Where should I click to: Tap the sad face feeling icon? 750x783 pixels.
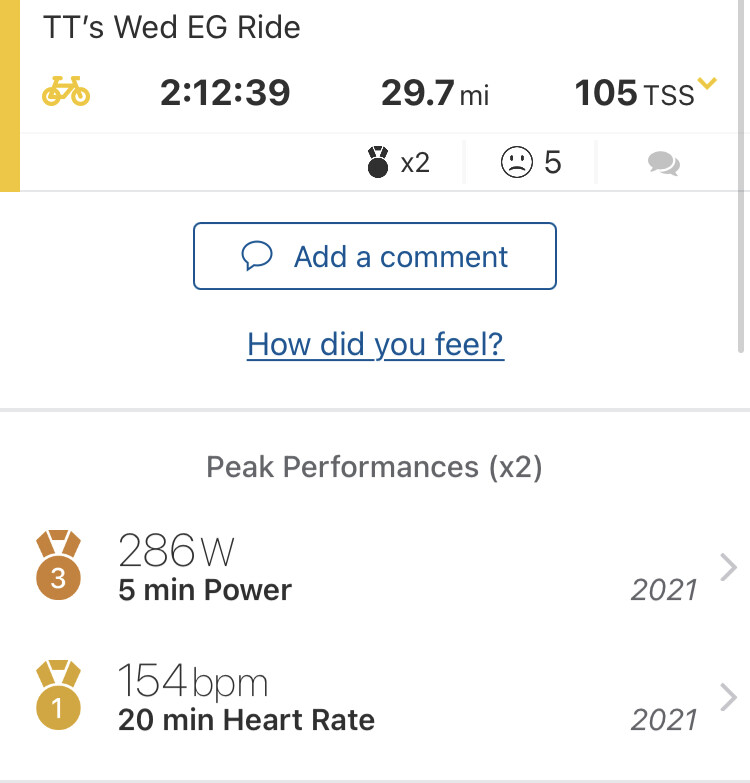tap(516, 162)
